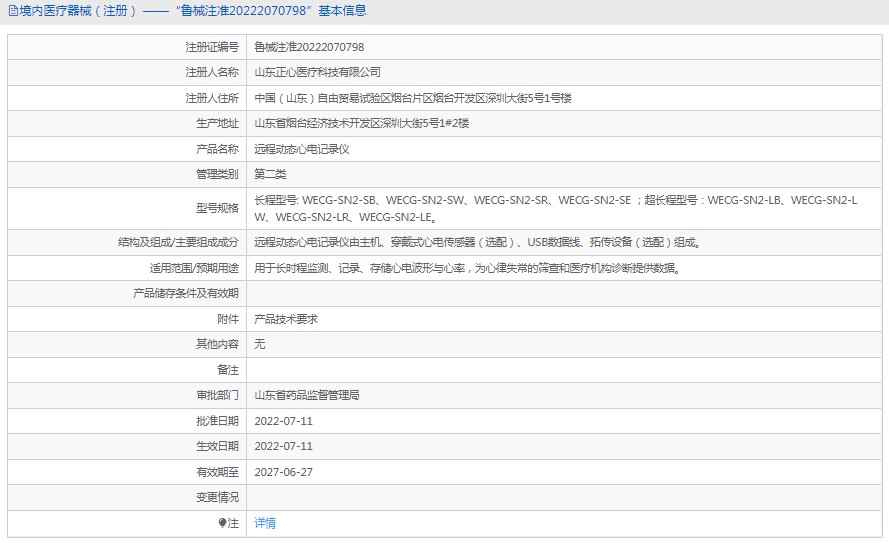Viewport: 889px width, 543px height.
Task: Select management class value 第二类
Action: point(270,174)
